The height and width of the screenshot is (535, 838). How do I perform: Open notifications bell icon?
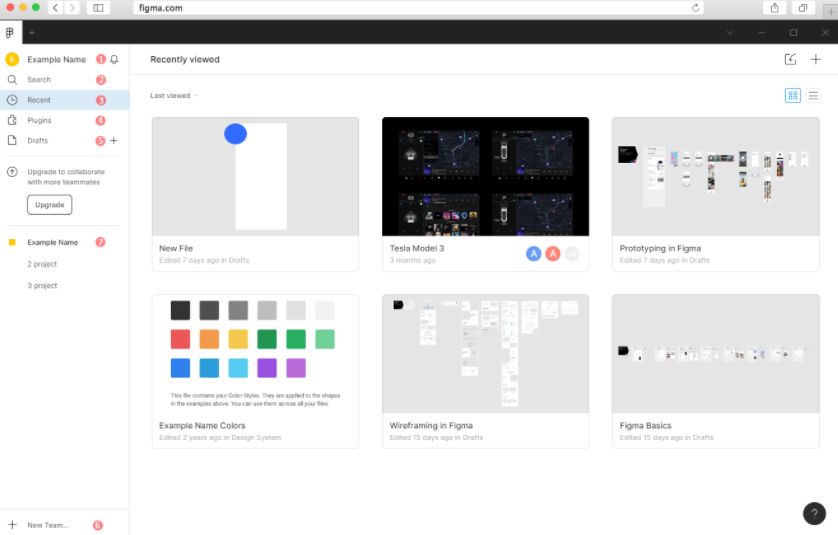click(x=114, y=59)
